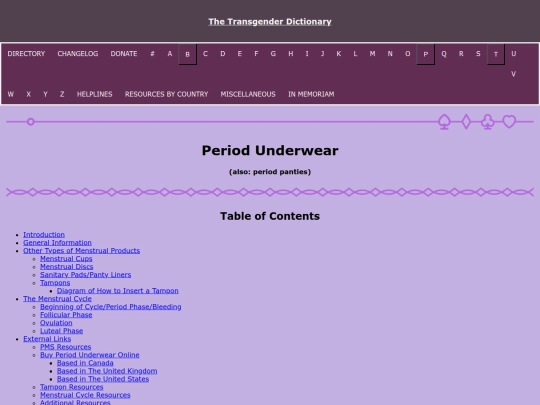Image resolution: width=540 pixels, height=405 pixels.
Task: Select letter O in navigation
Action: [x=407, y=54]
